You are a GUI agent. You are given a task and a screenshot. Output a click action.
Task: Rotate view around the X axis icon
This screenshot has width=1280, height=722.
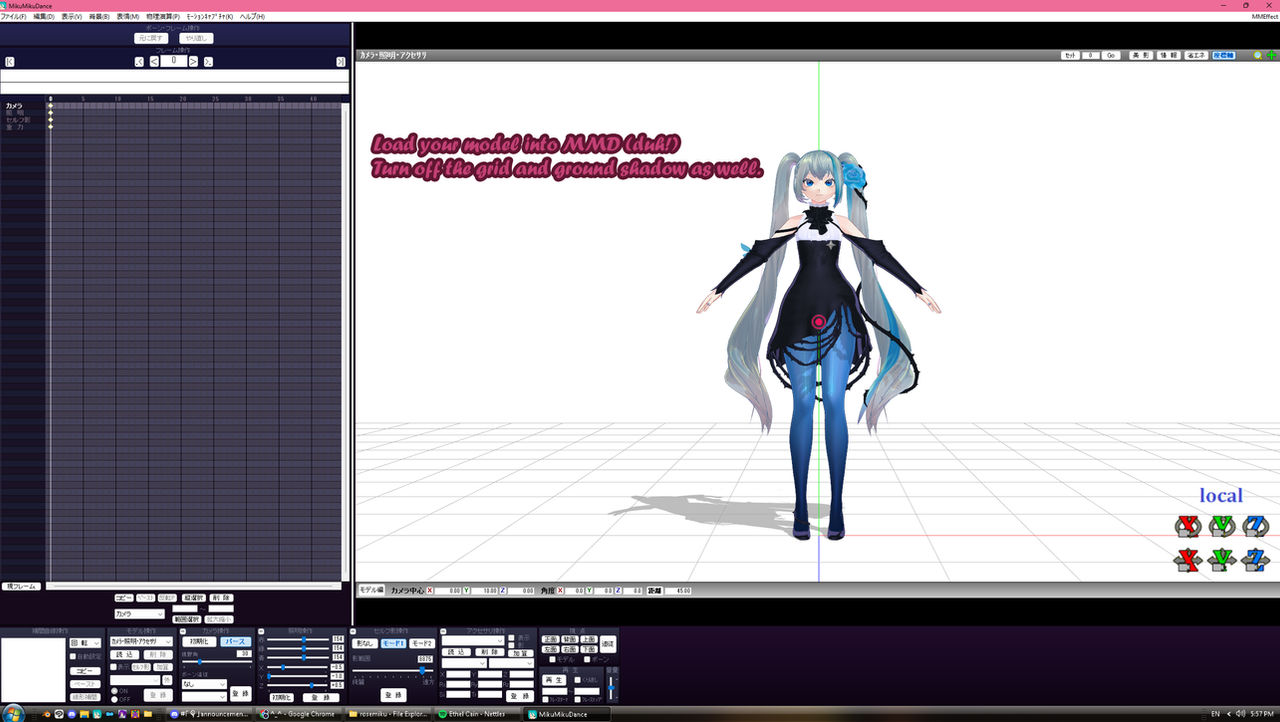pos(1188,526)
